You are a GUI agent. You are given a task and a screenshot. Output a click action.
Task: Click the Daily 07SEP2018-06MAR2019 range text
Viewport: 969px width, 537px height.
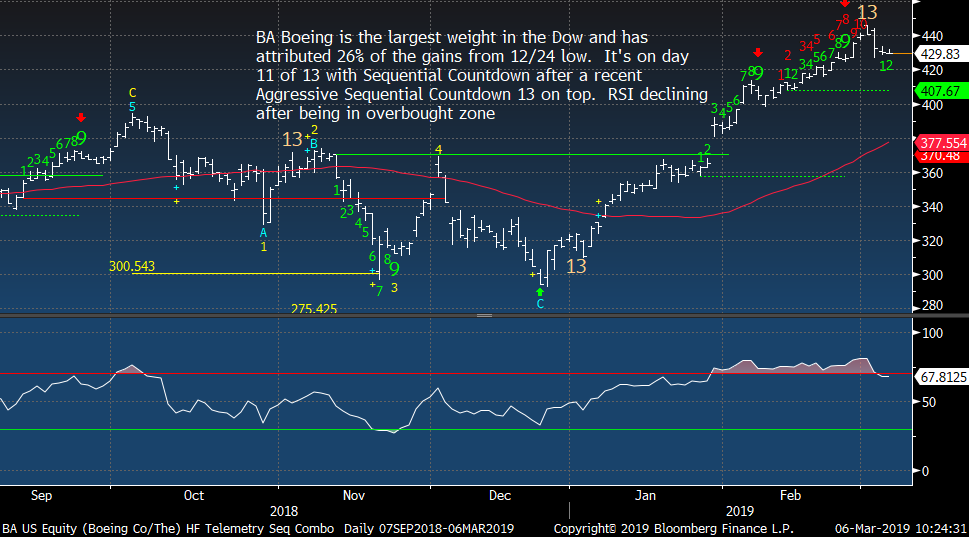[429, 529]
